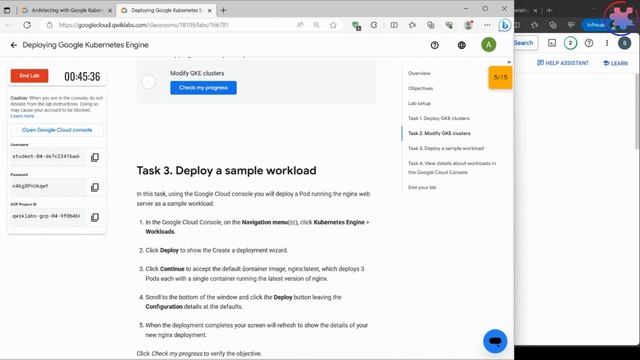Click the Task 3. Deploy a sample workload heading
The height and width of the screenshot is (360, 640).
pyautogui.click(x=226, y=171)
